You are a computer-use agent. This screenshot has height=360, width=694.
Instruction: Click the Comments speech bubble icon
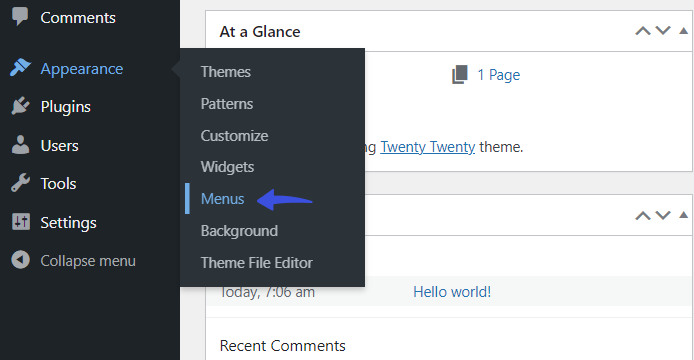(x=20, y=16)
